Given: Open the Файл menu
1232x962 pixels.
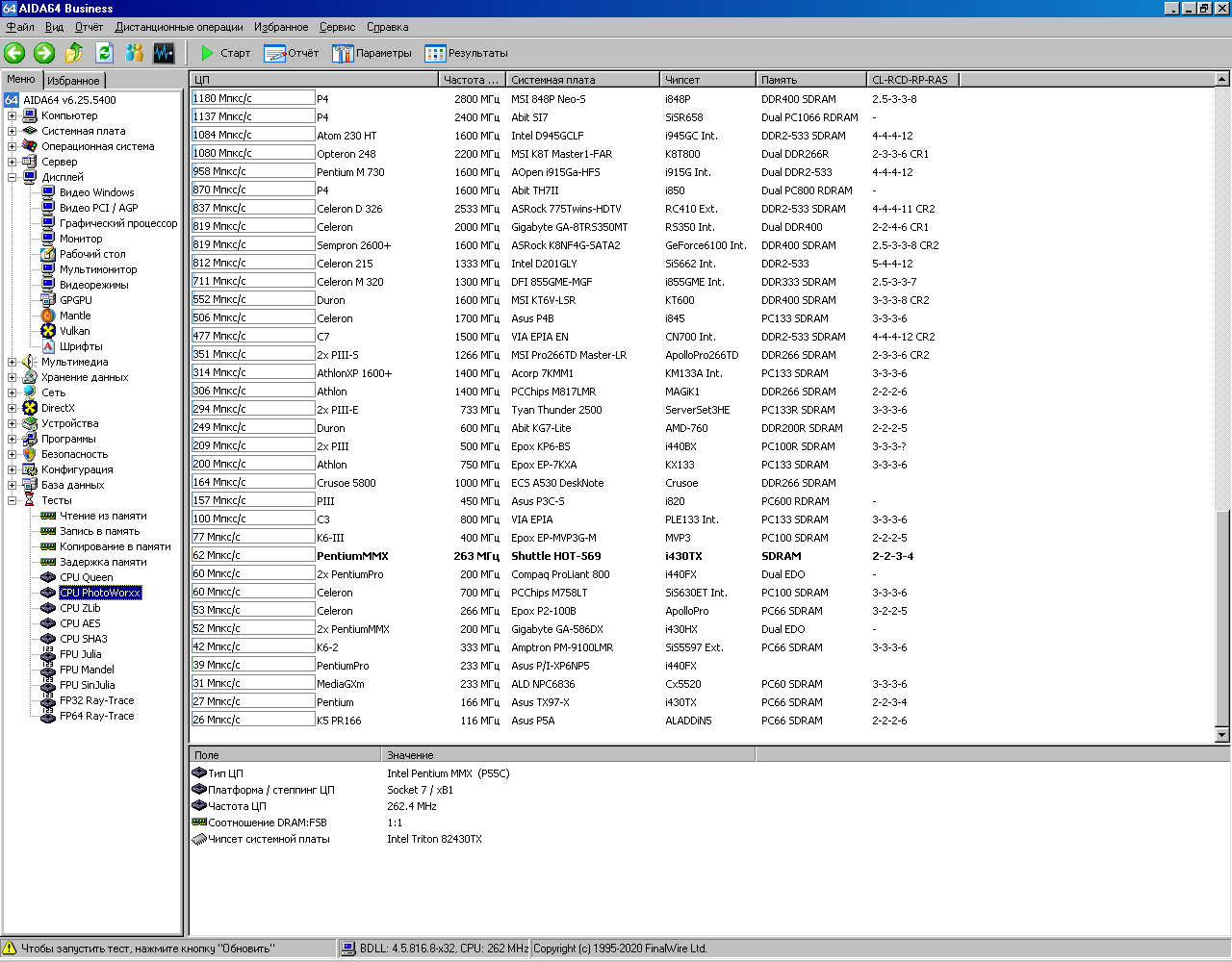Looking at the screenshot, I should [20, 27].
